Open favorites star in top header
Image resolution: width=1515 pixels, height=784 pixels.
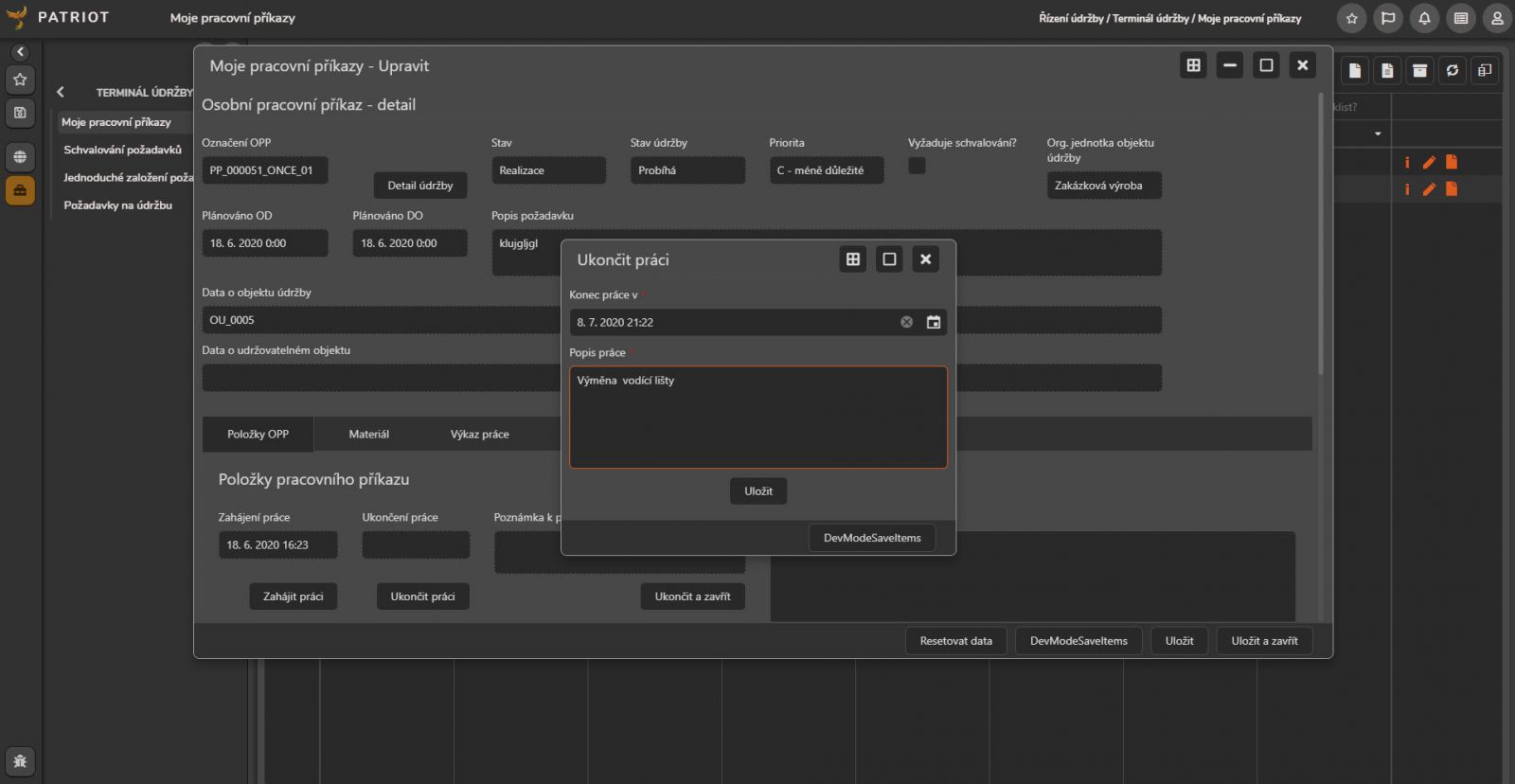(1351, 18)
